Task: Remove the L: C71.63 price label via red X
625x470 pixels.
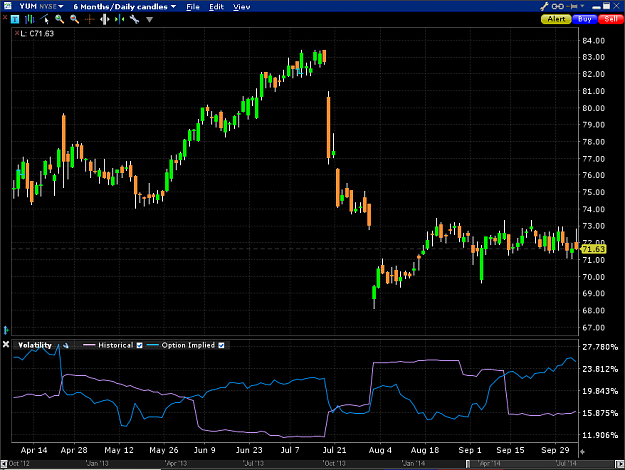Action: coord(17,33)
